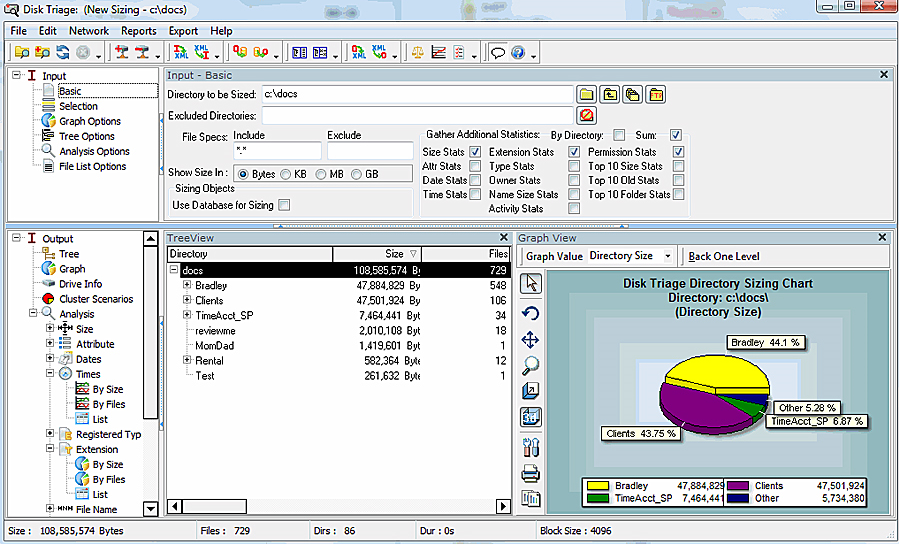Click the printer icon in graph toolbar
This screenshot has height=544, width=899.
pos(531,473)
